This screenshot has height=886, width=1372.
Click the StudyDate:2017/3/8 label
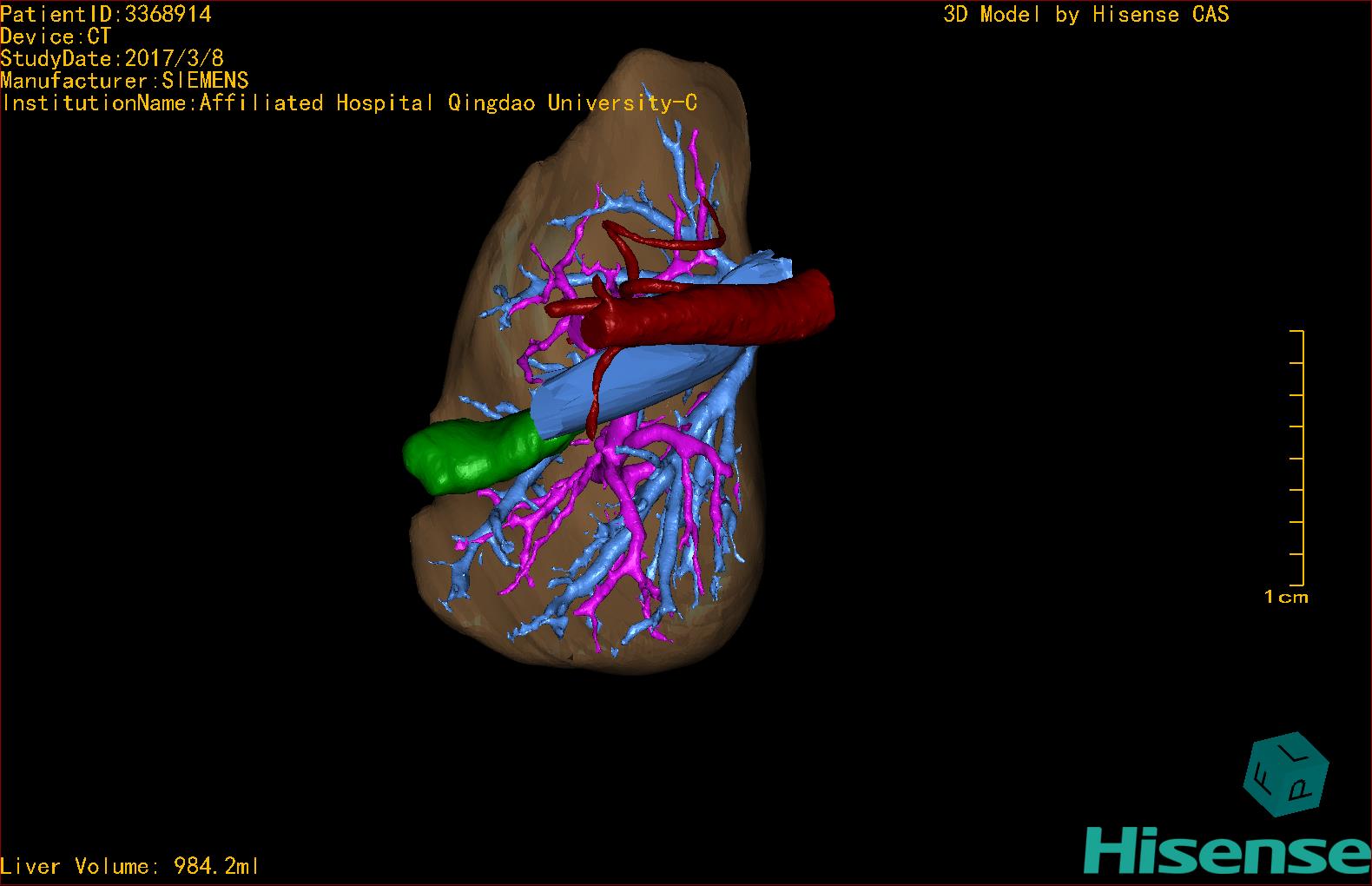pyautogui.click(x=112, y=59)
